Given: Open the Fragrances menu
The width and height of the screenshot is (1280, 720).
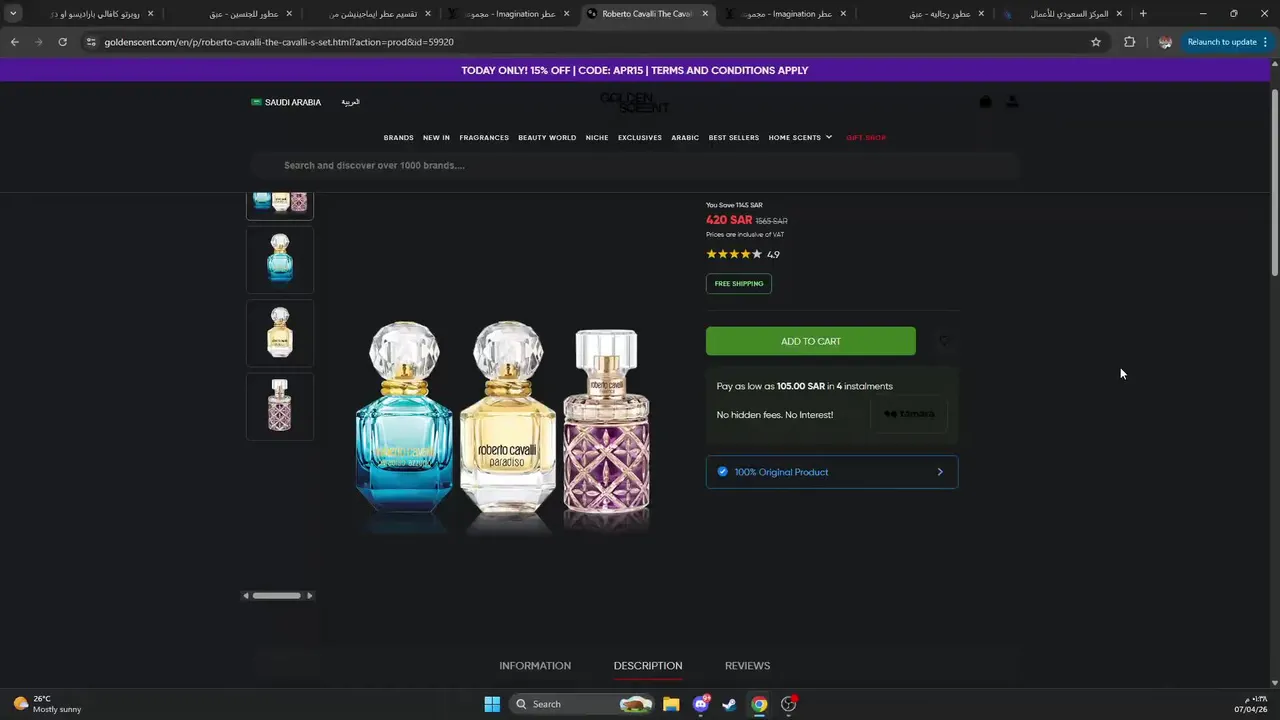Looking at the screenshot, I should pos(484,138).
